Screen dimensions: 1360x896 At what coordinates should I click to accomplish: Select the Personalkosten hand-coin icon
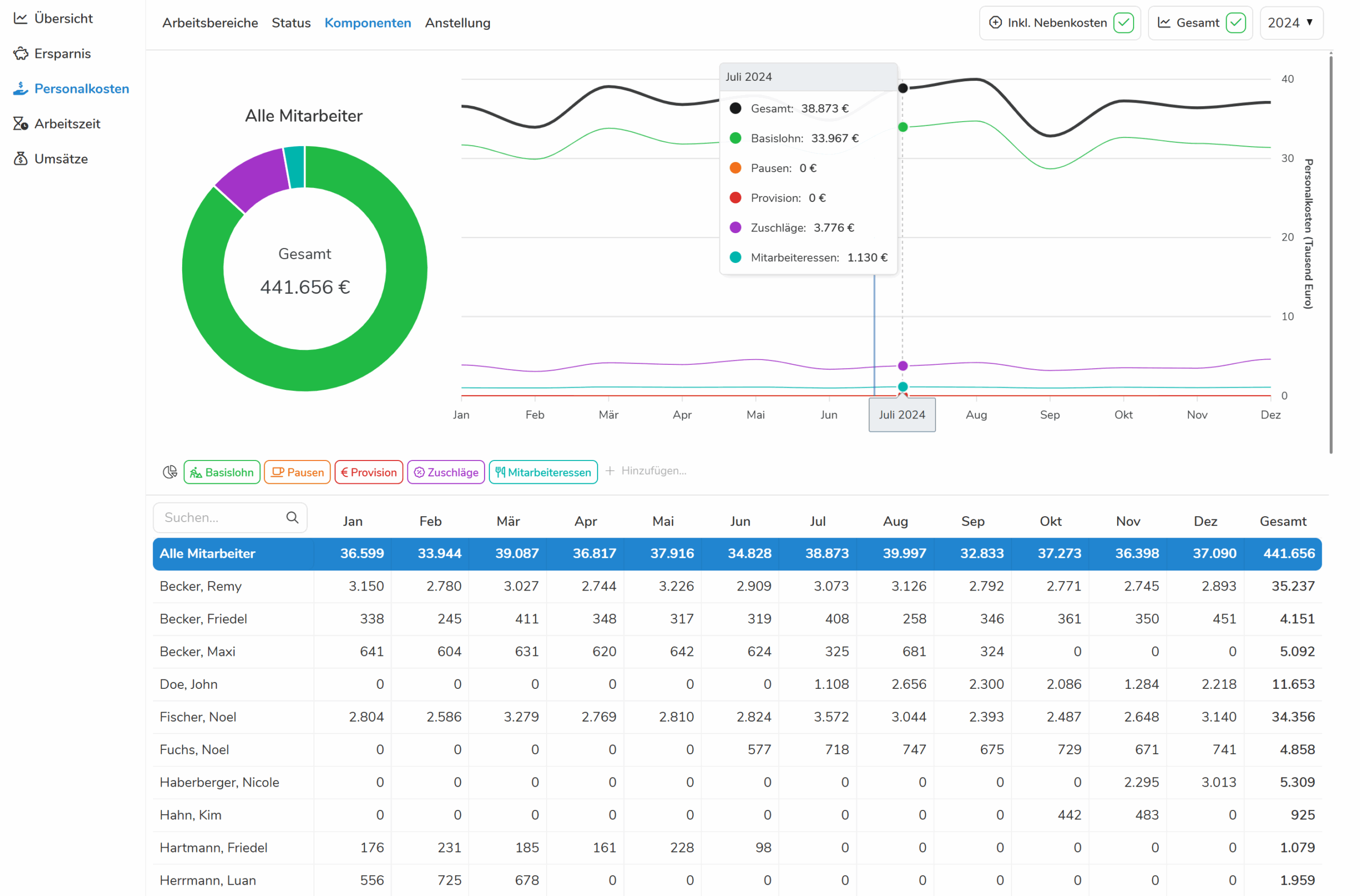pos(21,89)
